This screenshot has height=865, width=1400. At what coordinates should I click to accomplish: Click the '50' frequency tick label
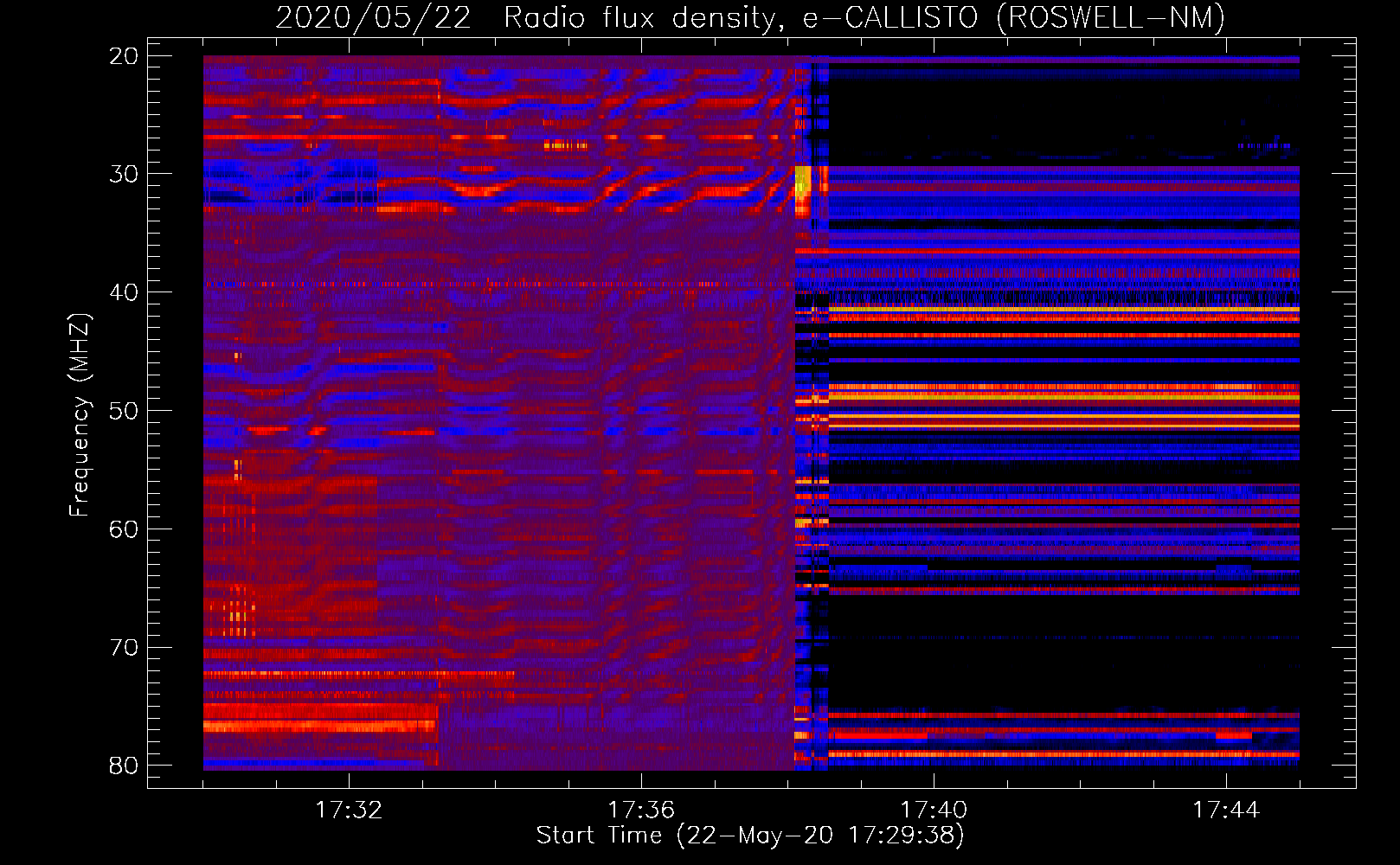124,411
